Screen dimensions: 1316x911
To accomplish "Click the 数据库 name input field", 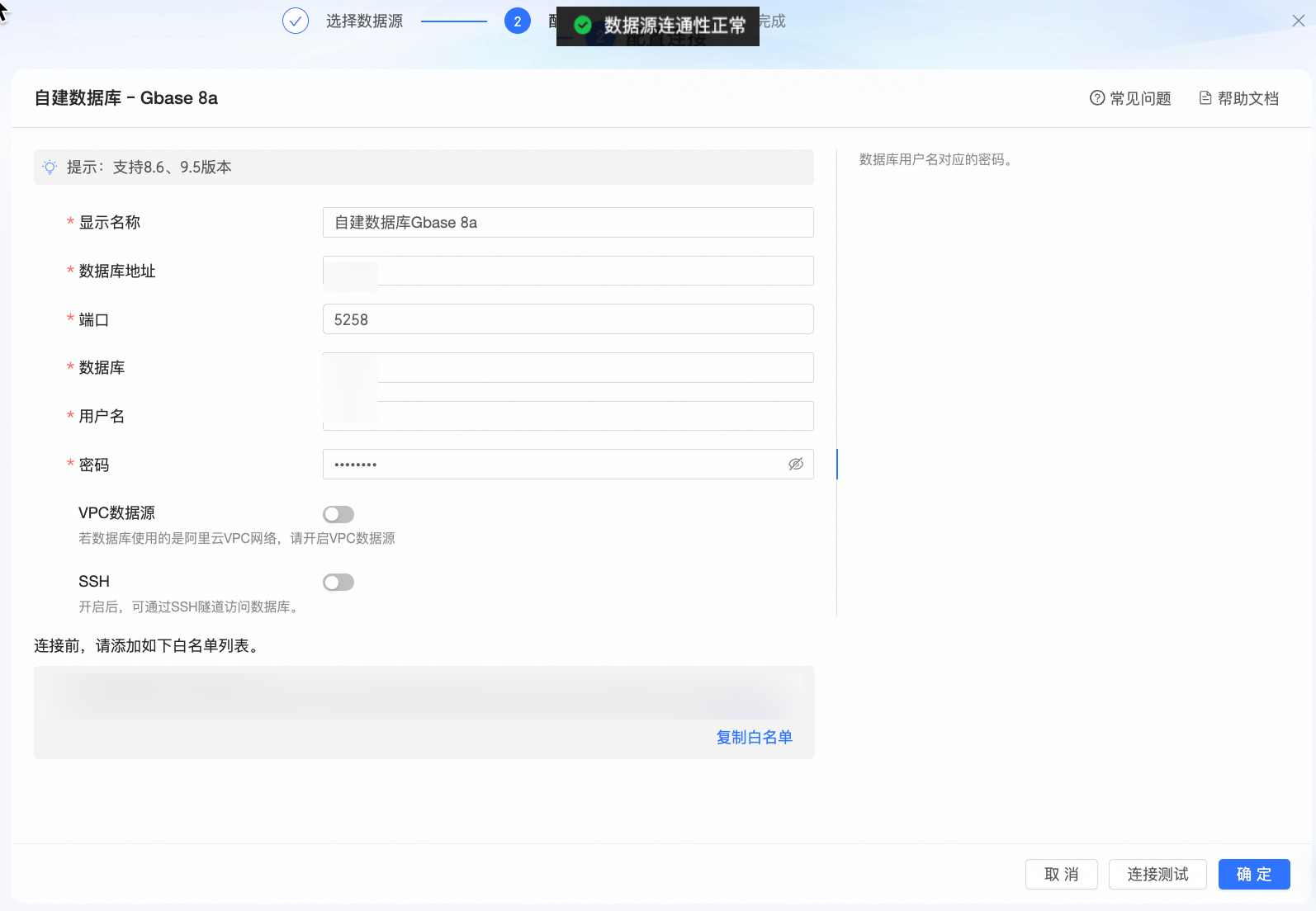I will click(568, 368).
